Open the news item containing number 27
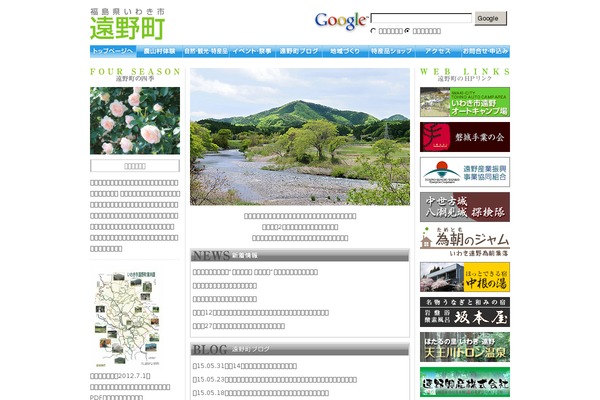The width and height of the screenshot is (600, 400). [238, 326]
